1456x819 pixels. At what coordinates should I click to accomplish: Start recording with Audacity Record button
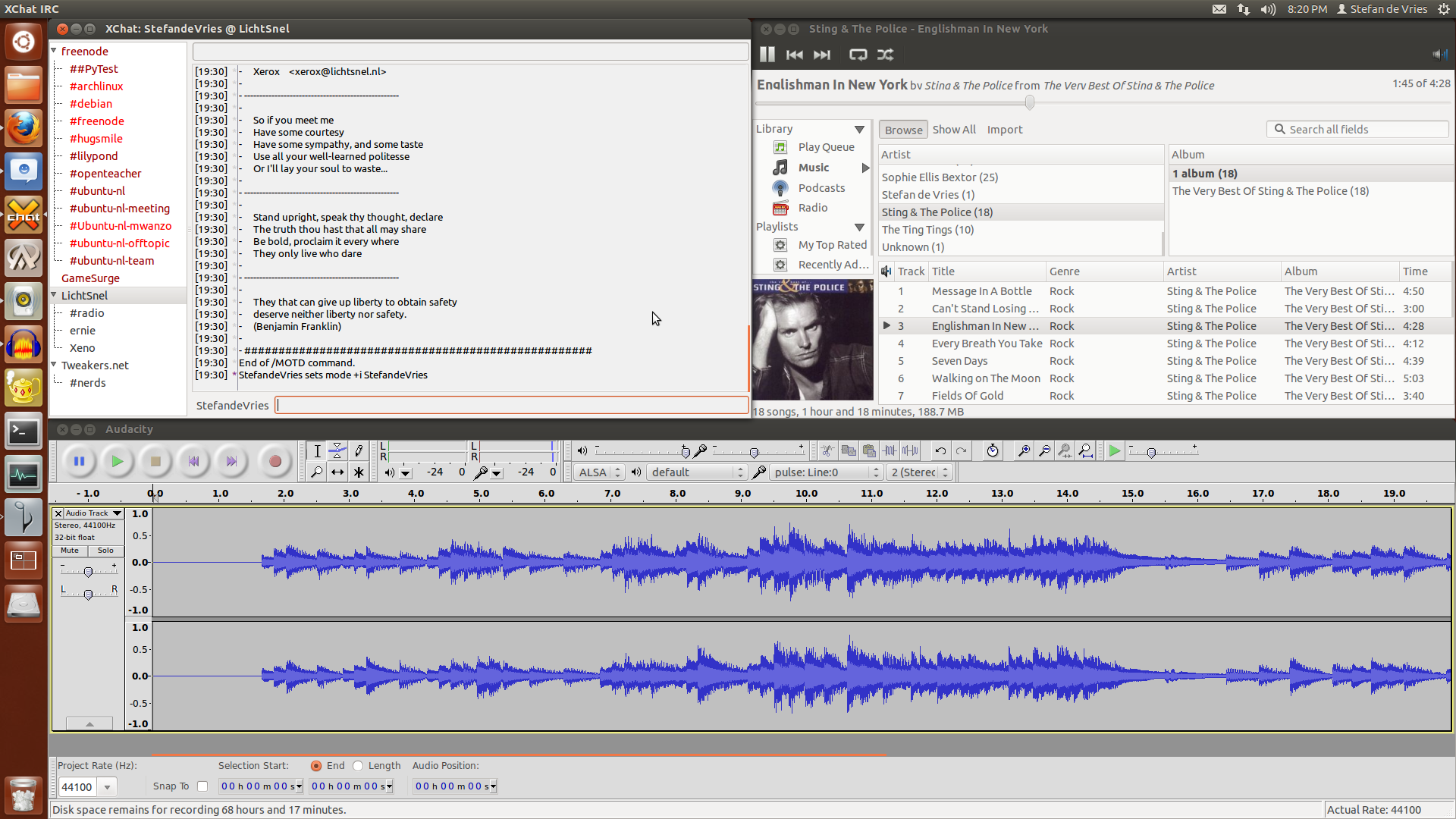pos(275,461)
